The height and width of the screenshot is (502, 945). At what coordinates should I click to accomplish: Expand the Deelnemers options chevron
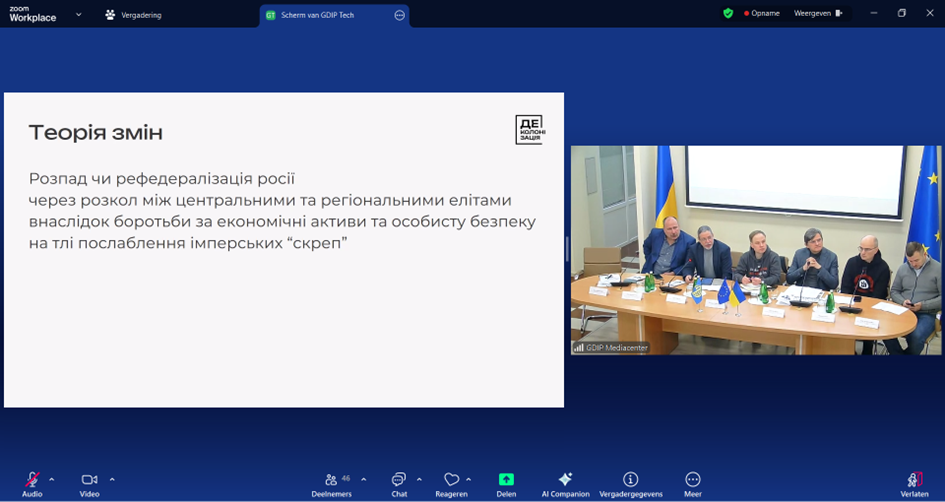coord(363,479)
